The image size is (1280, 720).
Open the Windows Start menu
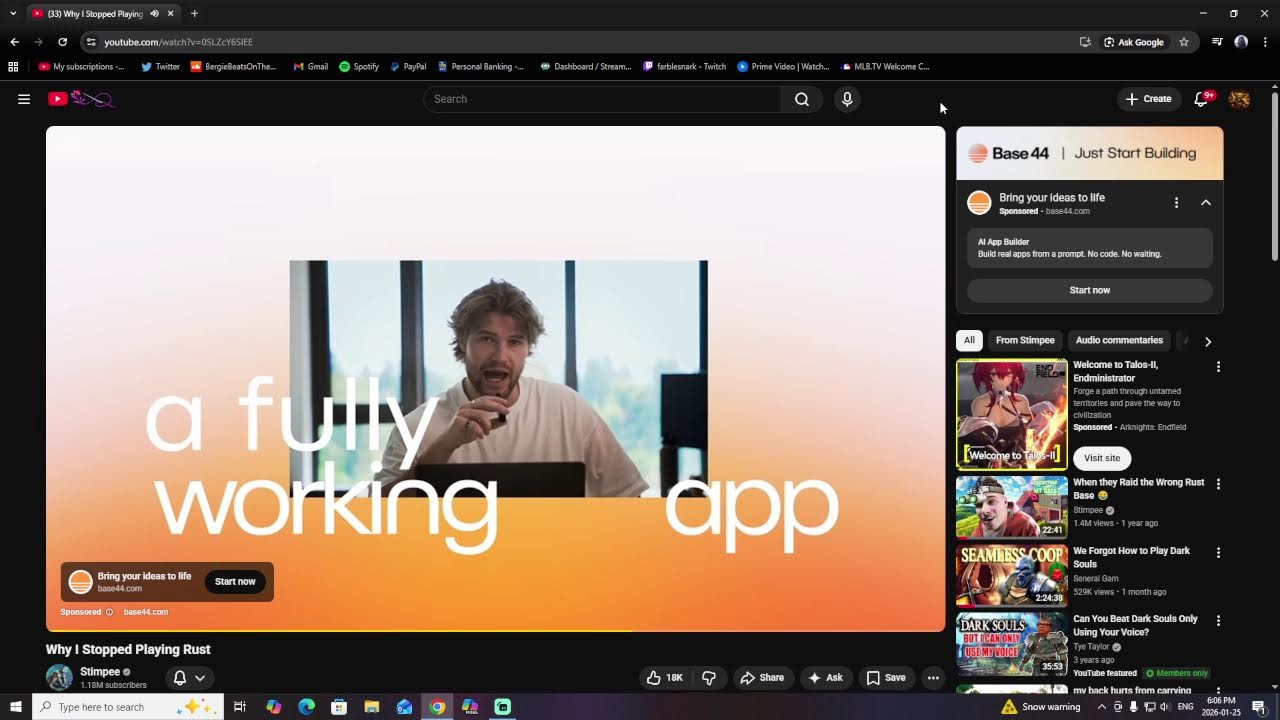coord(15,707)
